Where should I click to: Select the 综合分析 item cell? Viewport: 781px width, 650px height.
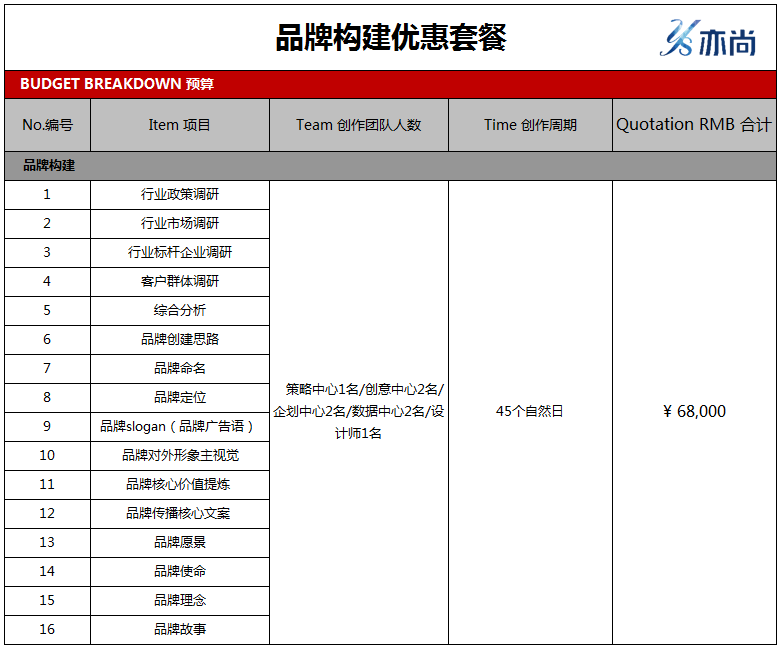click(180, 311)
